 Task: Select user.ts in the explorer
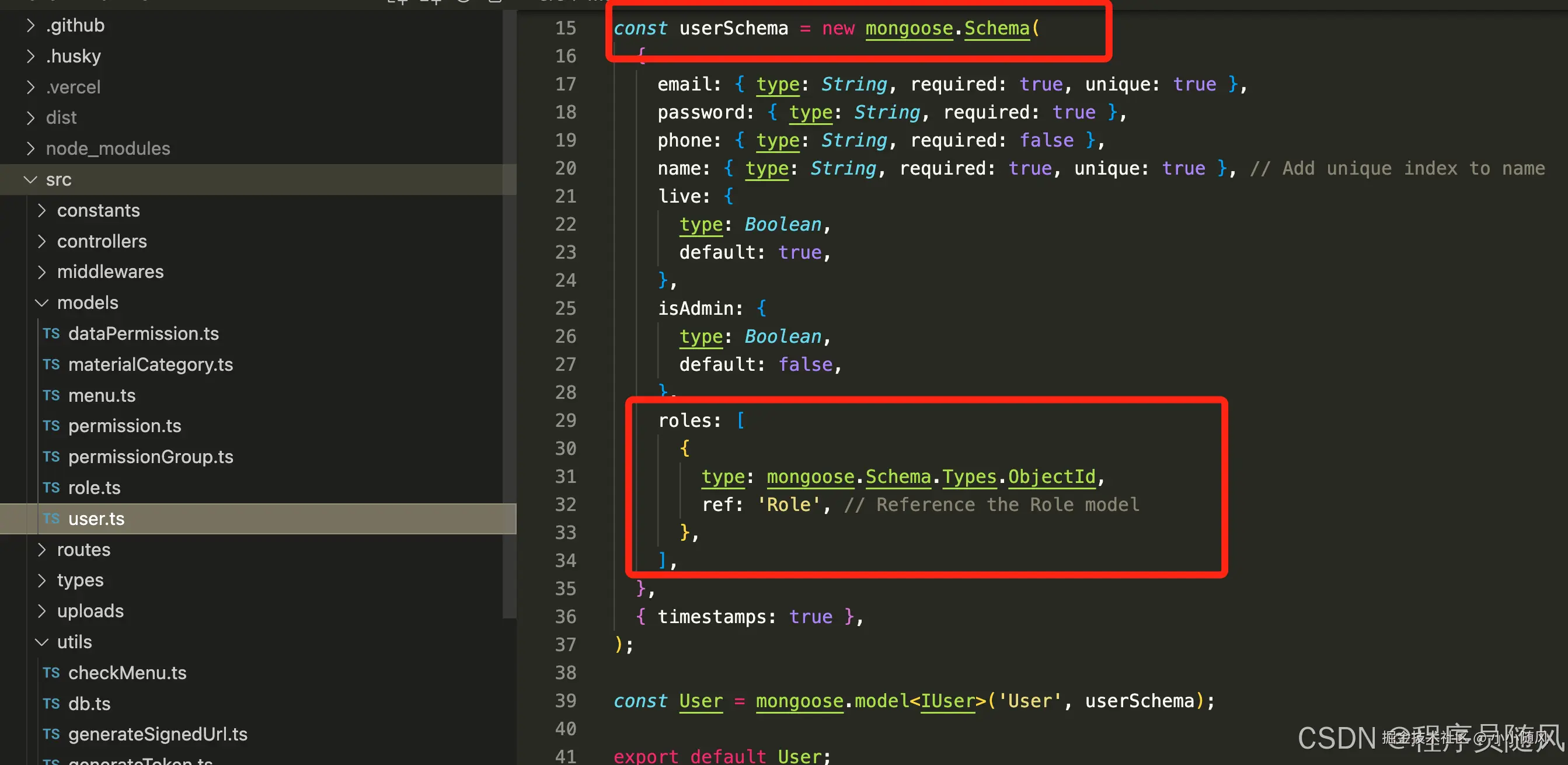point(96,519)
